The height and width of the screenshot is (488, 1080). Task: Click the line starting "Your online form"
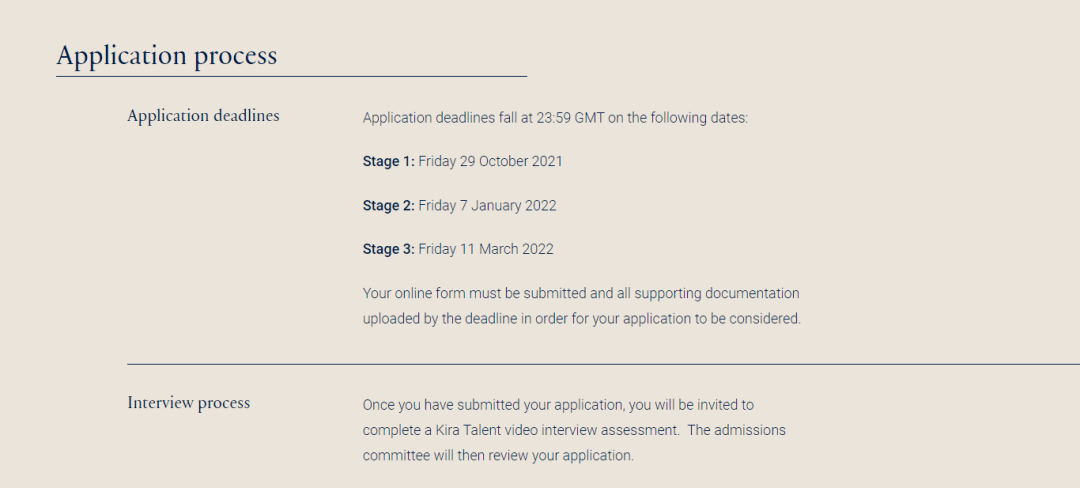(581, 293)
